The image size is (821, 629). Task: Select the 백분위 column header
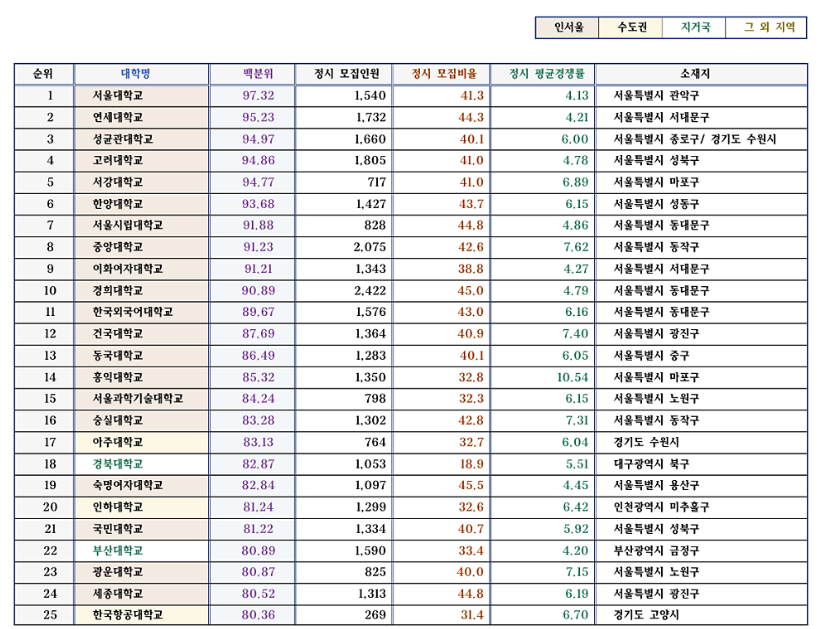click(x=252, y=74)
